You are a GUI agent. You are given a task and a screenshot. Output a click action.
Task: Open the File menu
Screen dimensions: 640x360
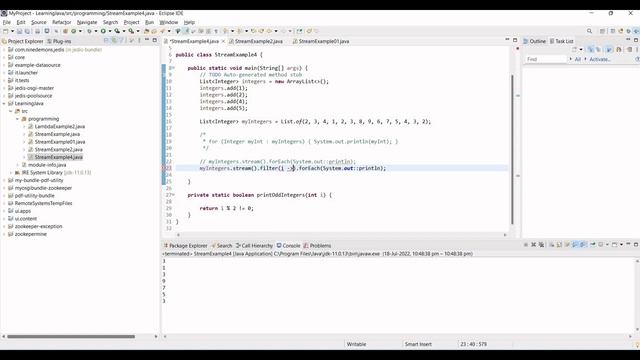click(x=7, y=22)
